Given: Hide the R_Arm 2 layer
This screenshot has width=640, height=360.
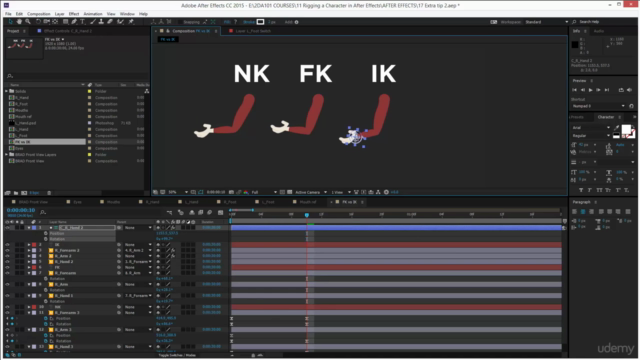Looking at the screenshot, I should click(7, 256).
